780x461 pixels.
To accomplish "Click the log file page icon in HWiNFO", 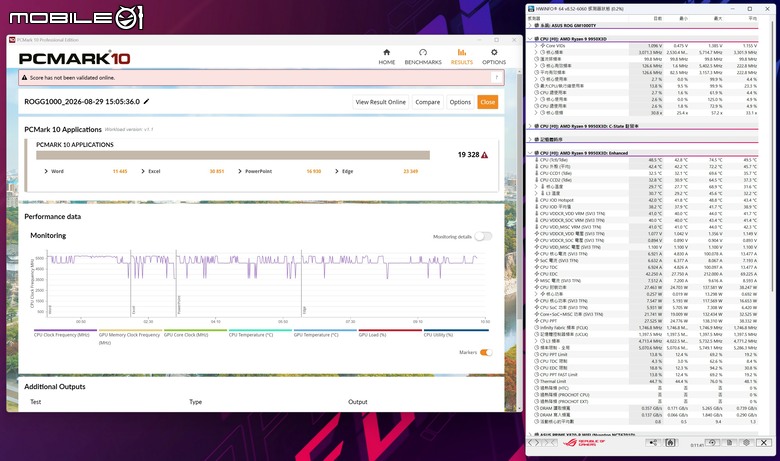I will pyautogui.click(x=729, y=443).
